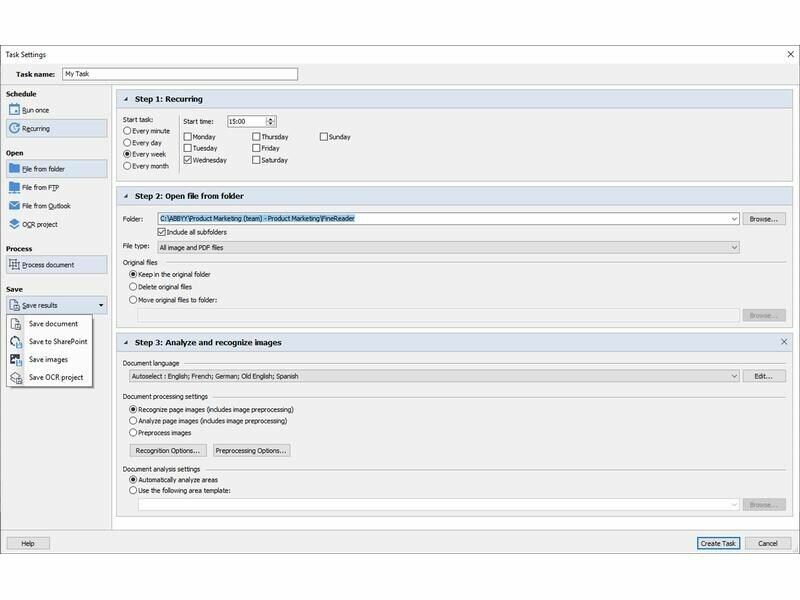The width and height of the screenshot is (800, 600).
Task: Click the Create Task button
Action: (x=718, y=543)
